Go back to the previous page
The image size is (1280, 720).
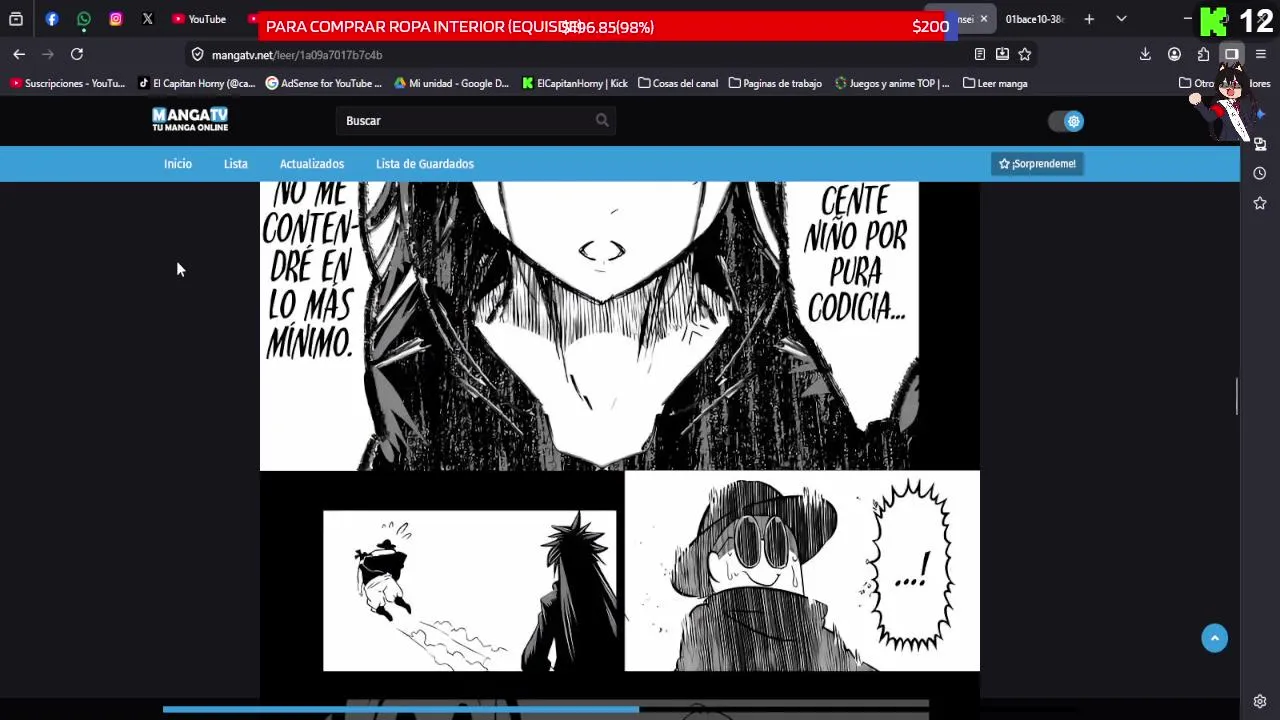19,54
